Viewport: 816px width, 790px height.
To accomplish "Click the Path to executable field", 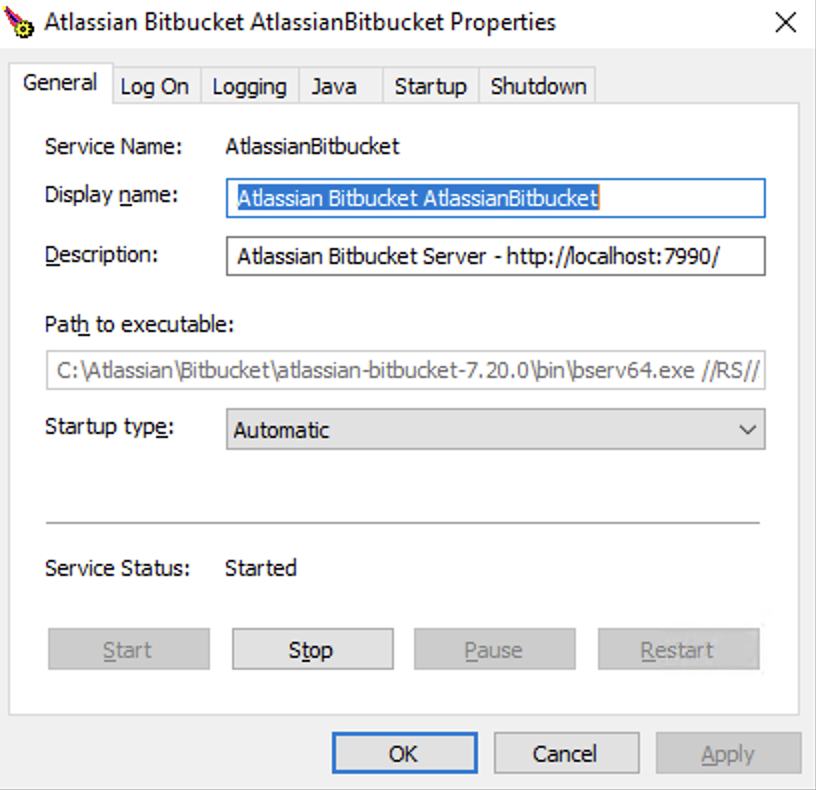I will [405, 370].
